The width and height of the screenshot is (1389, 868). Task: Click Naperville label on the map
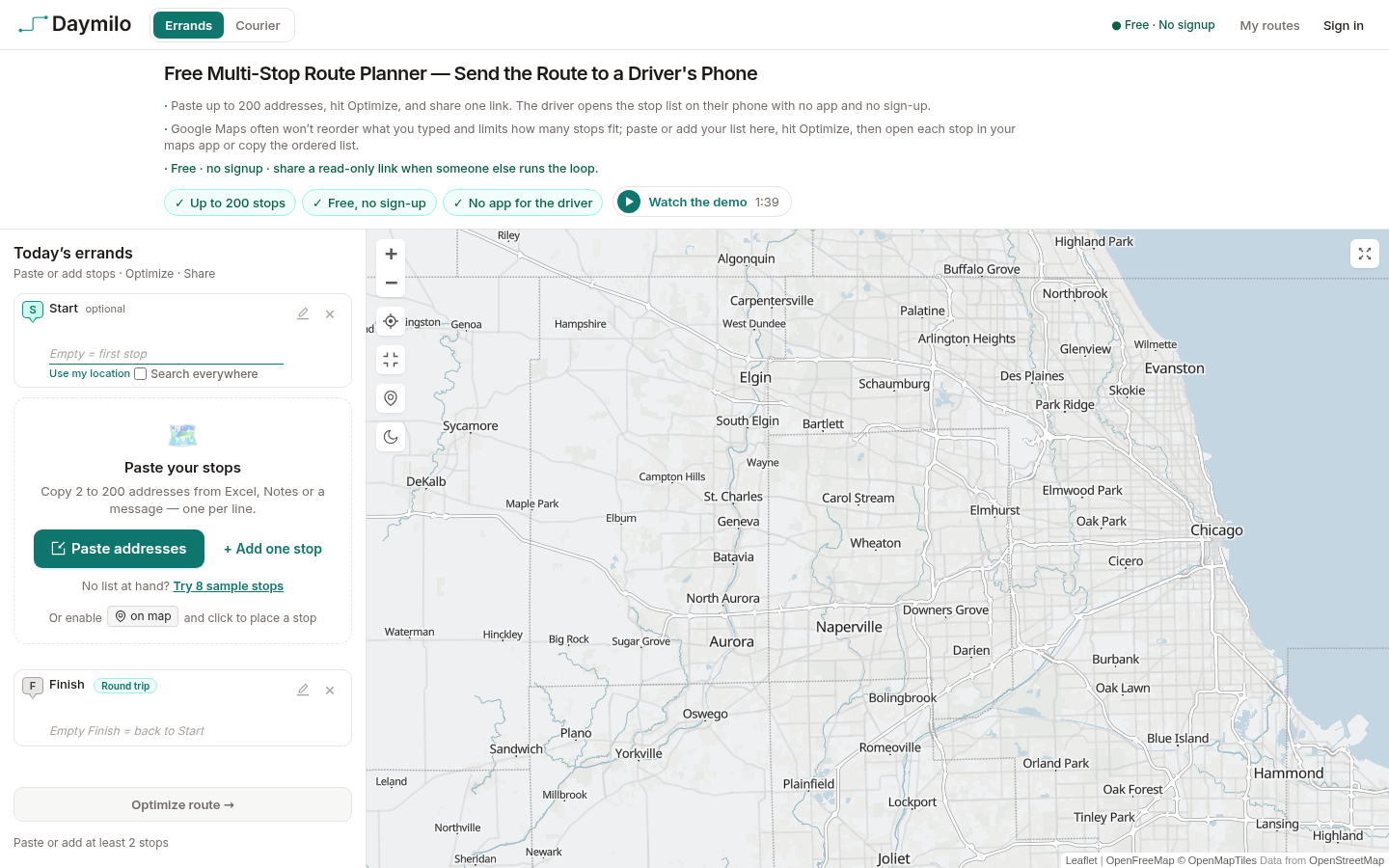click(x=849, y=627)
